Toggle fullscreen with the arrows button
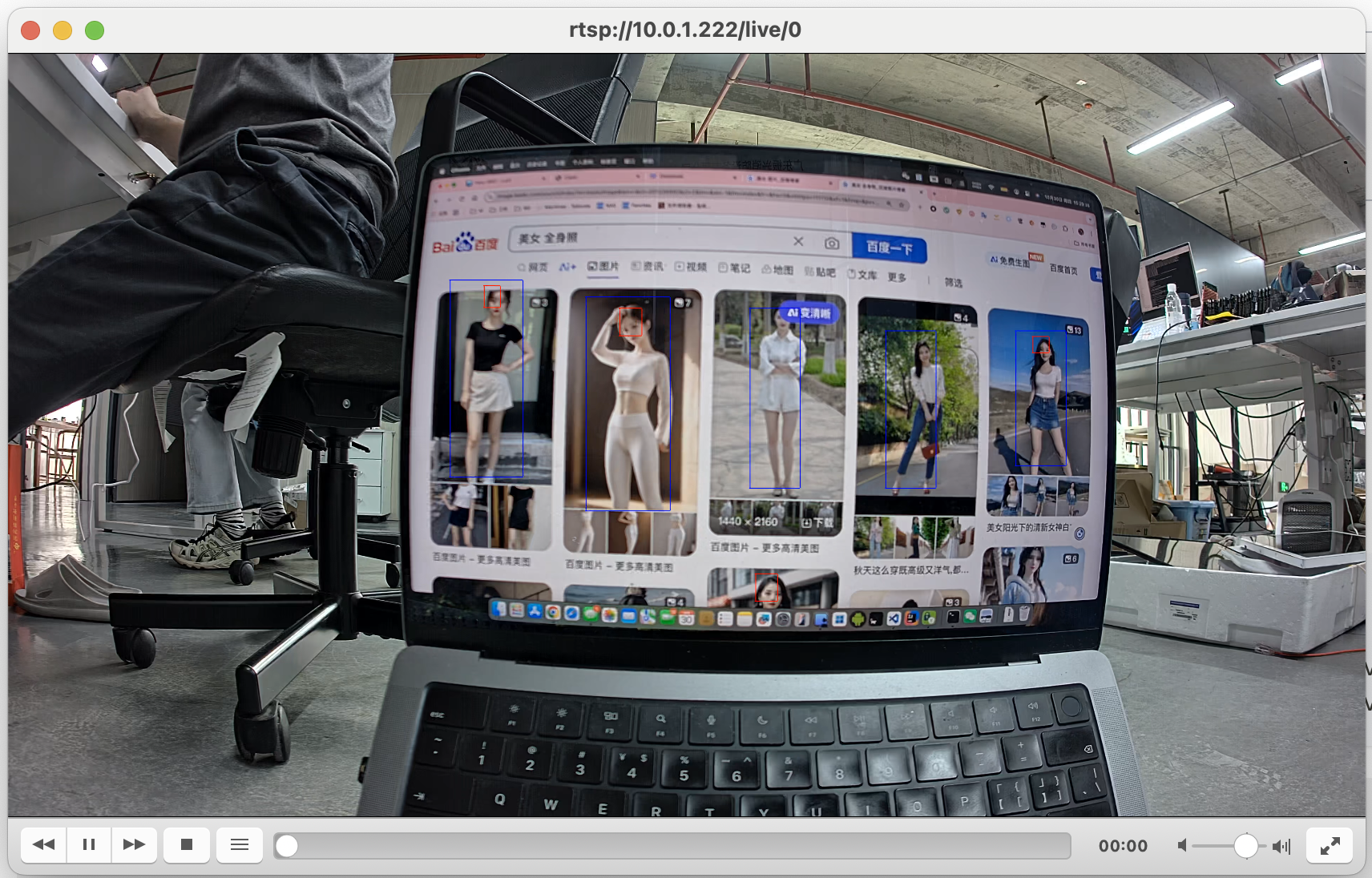This screenshot has height=878, width=1372. click(x=1330, y=845)
